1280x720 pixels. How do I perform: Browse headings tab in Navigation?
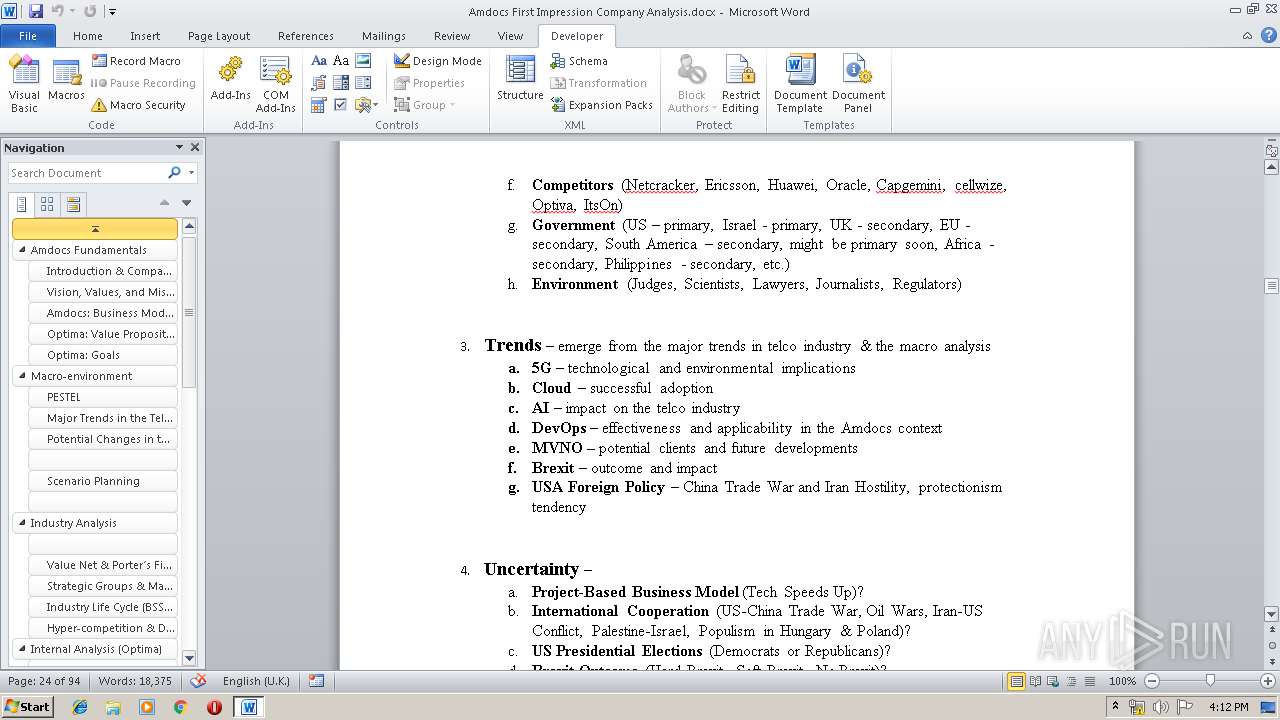tap(22, 204)
